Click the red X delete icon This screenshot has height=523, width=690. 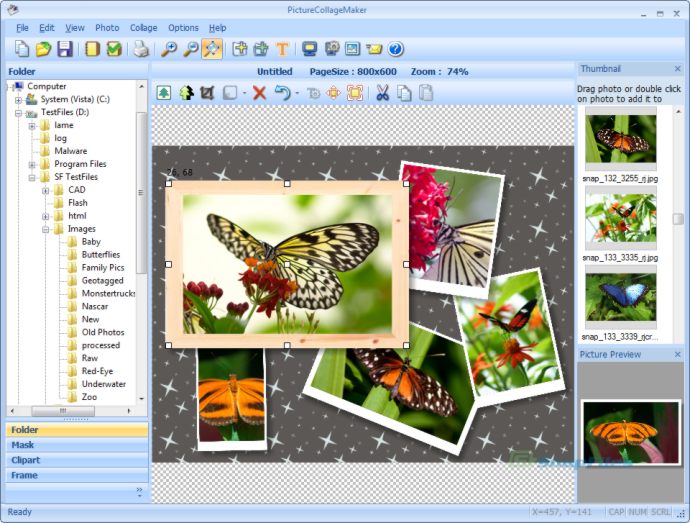pos(259,93)
